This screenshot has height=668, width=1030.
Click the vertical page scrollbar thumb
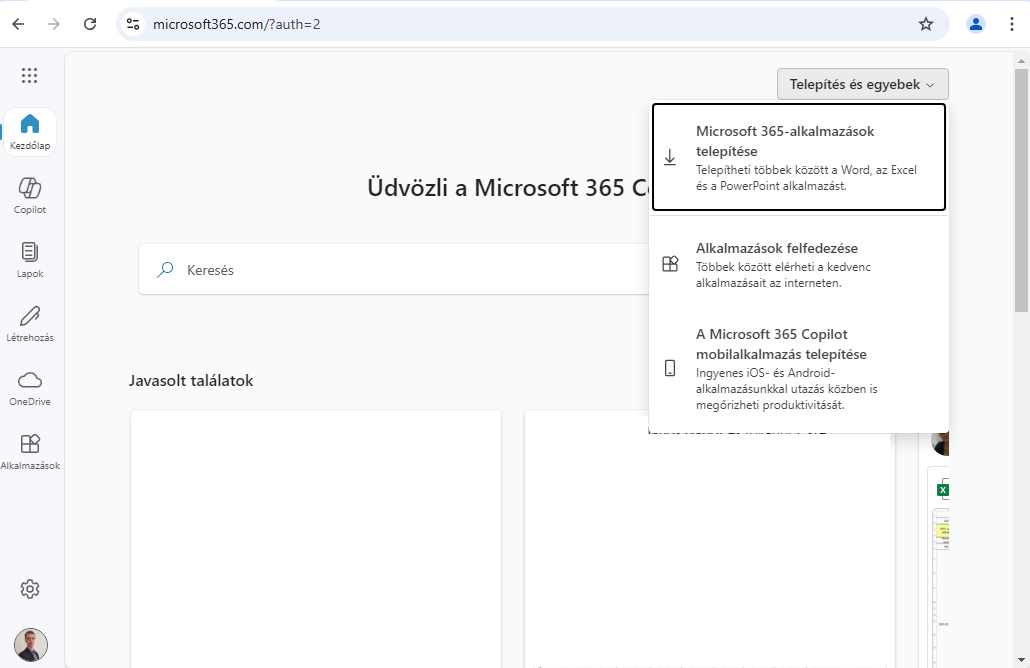pos(1021,190)
